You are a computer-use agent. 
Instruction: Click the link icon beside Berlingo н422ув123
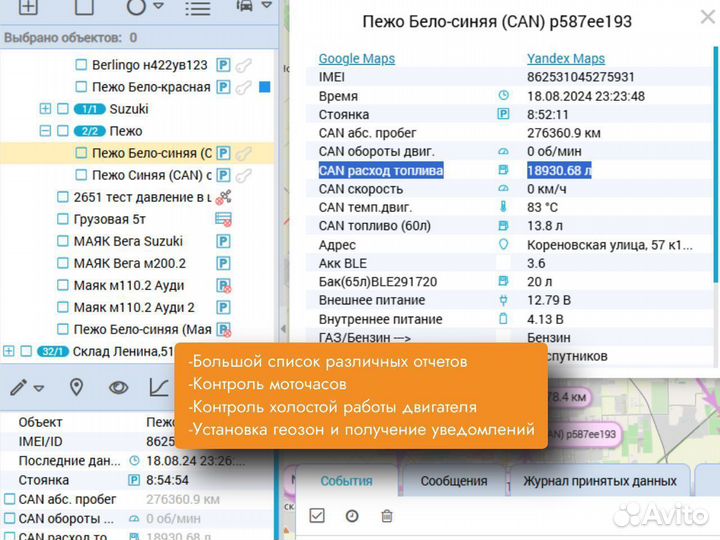click(242, 65)
